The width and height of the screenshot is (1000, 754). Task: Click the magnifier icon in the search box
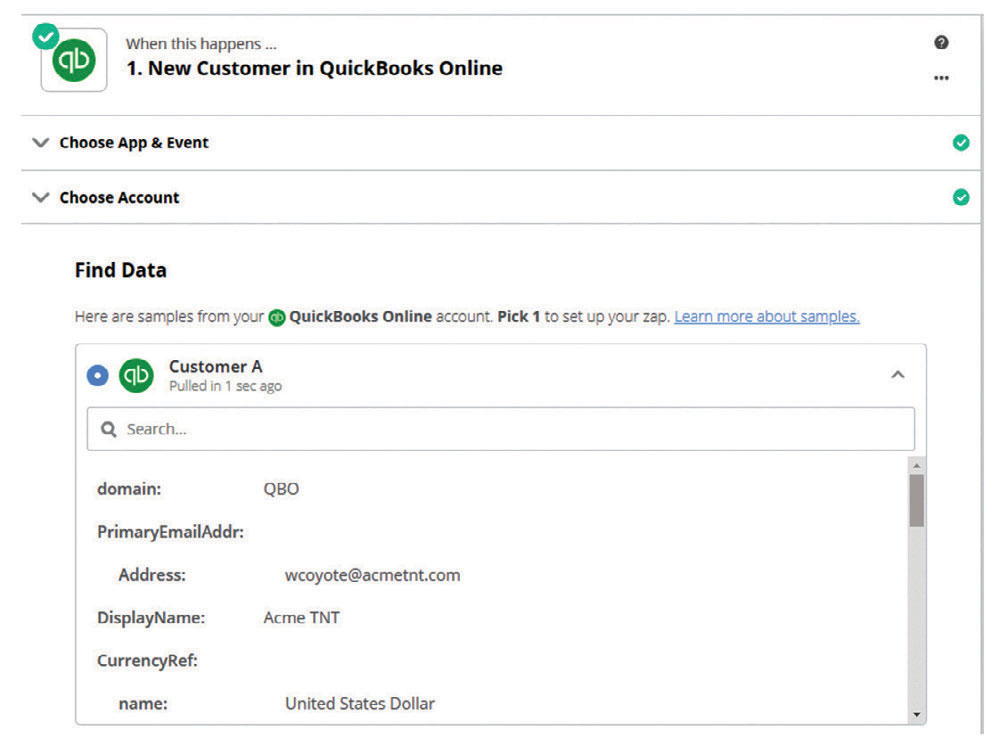[x=109, y=429]
